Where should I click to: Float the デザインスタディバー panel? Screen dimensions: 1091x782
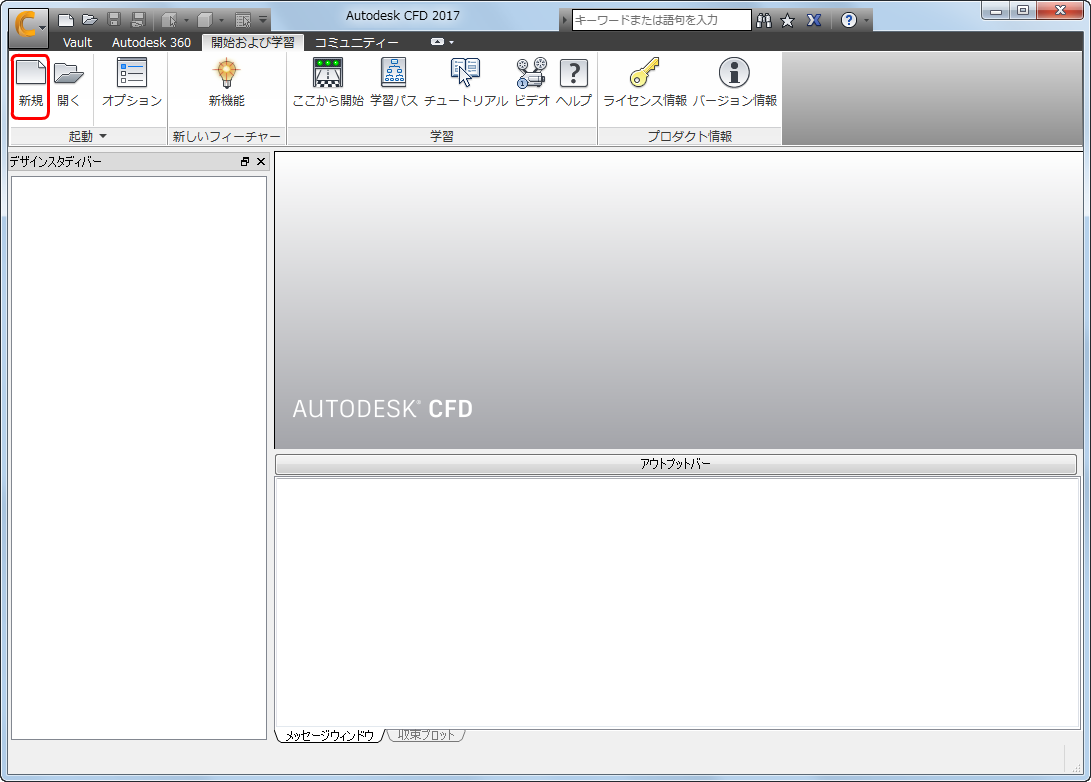[245, 161]
